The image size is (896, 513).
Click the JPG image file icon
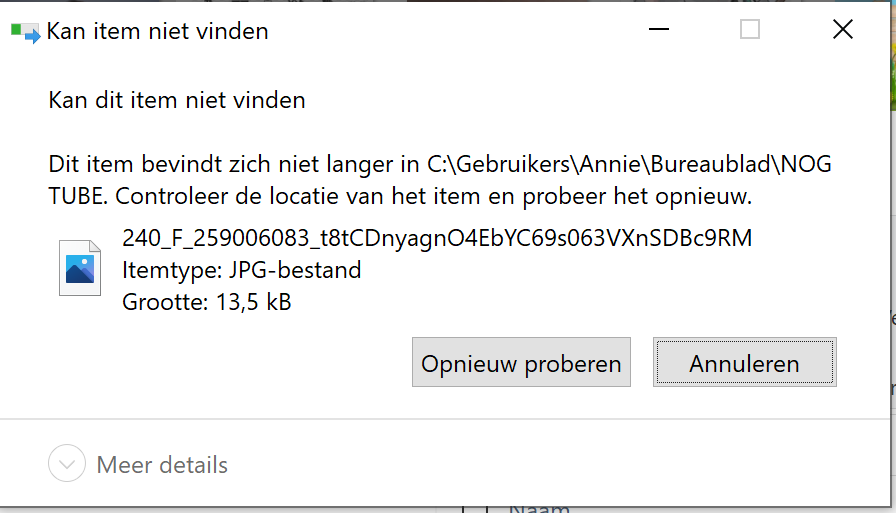point(80,268)
